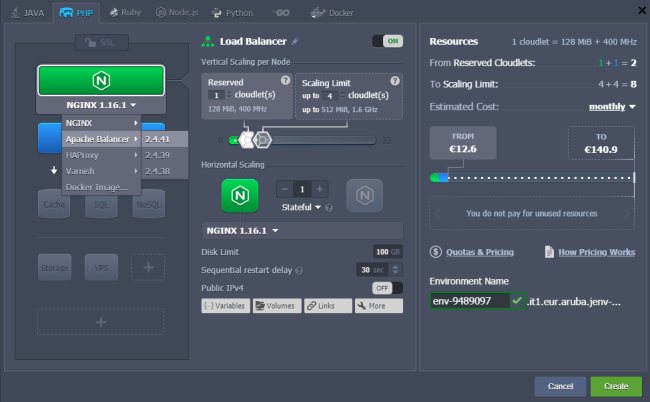The image size is (650, 402).
Task: Open help icon next to Stateful
Action: point(329,208)
